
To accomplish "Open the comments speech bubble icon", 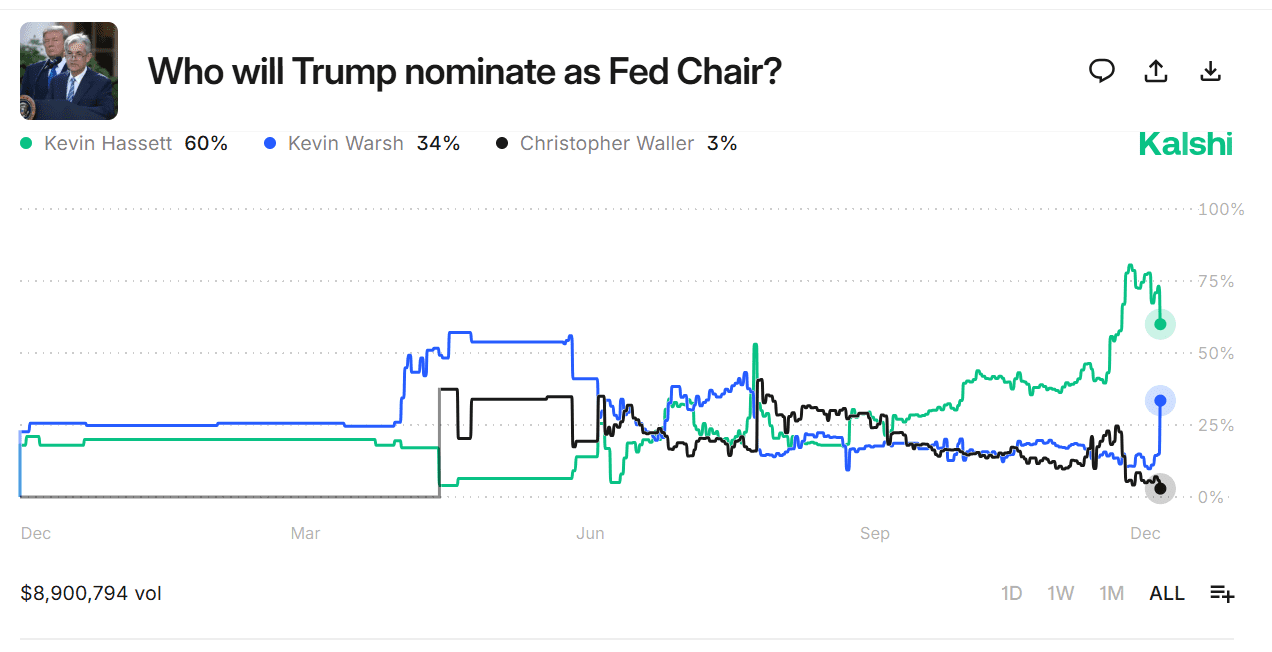I will tap(1102, 70).
